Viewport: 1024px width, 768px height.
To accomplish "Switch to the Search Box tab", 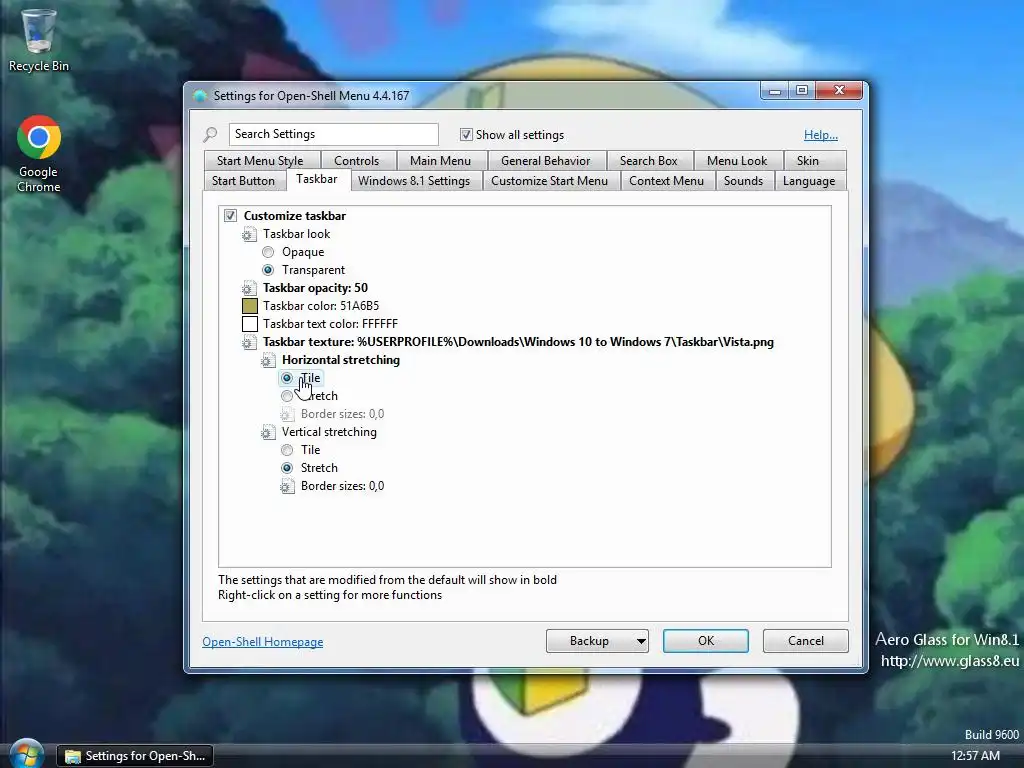I will pyautogui.click(x=648, y=161).
